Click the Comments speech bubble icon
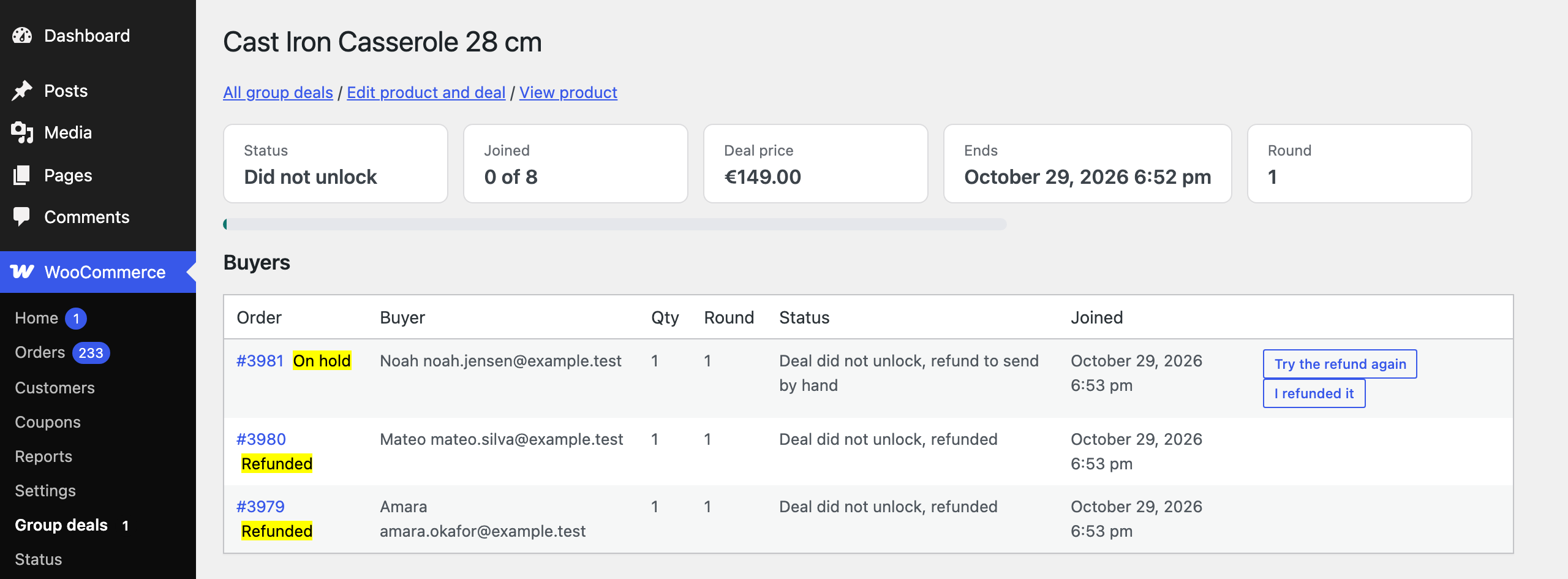This screenshot has height=579, width=1568. tap(22, 217)
